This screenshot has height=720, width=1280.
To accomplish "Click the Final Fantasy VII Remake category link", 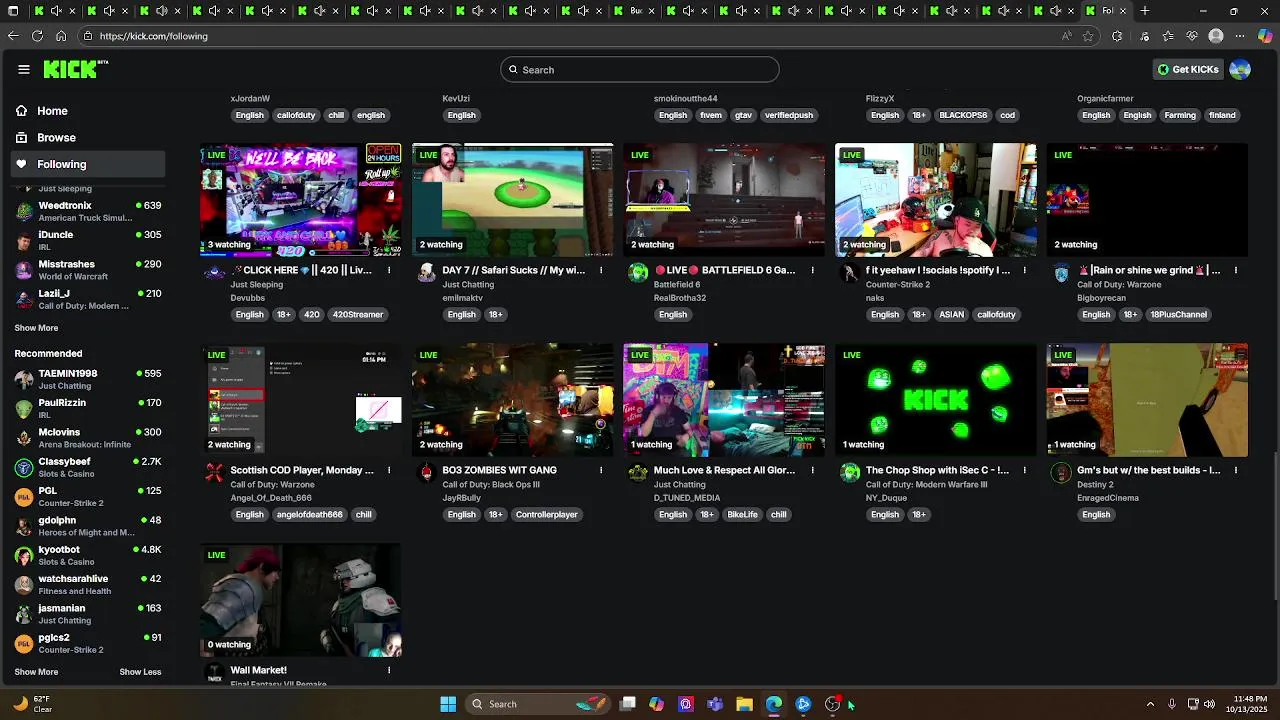I will click(x=279, y=684).
